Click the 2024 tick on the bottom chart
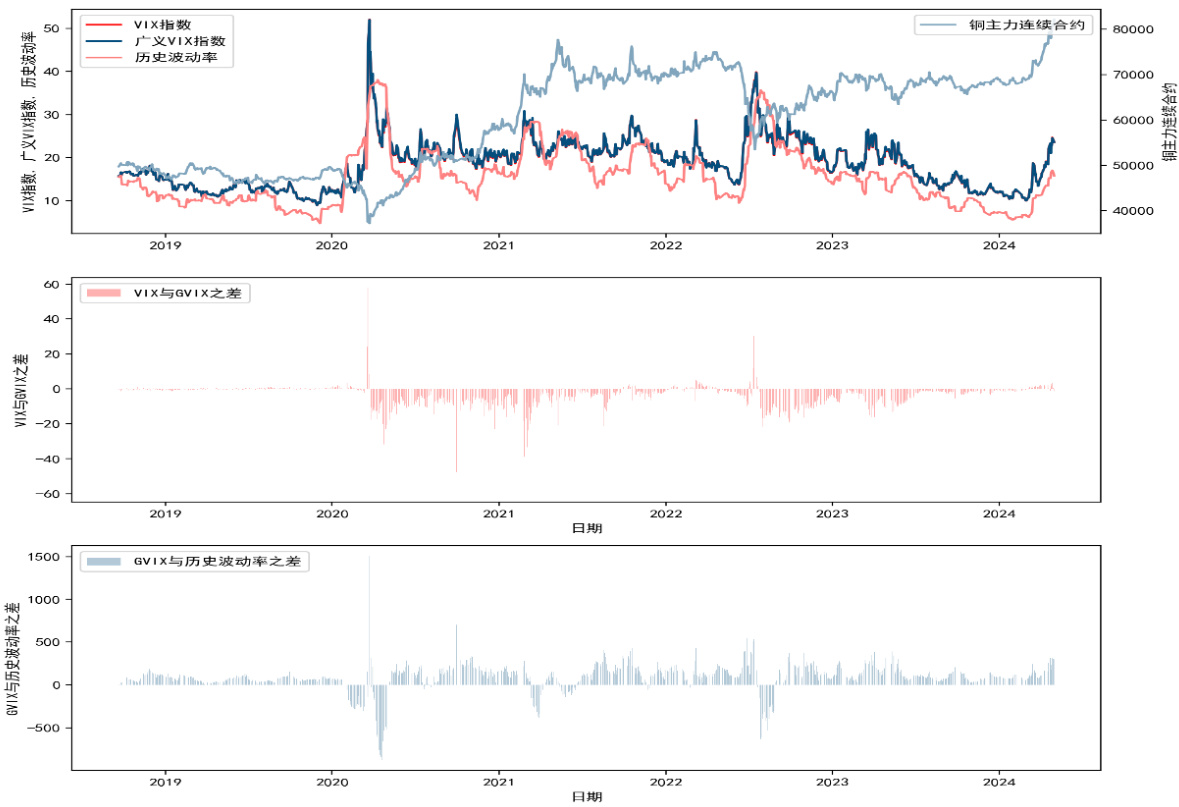Screen dimensions: 1179x807 [1000, 782]
